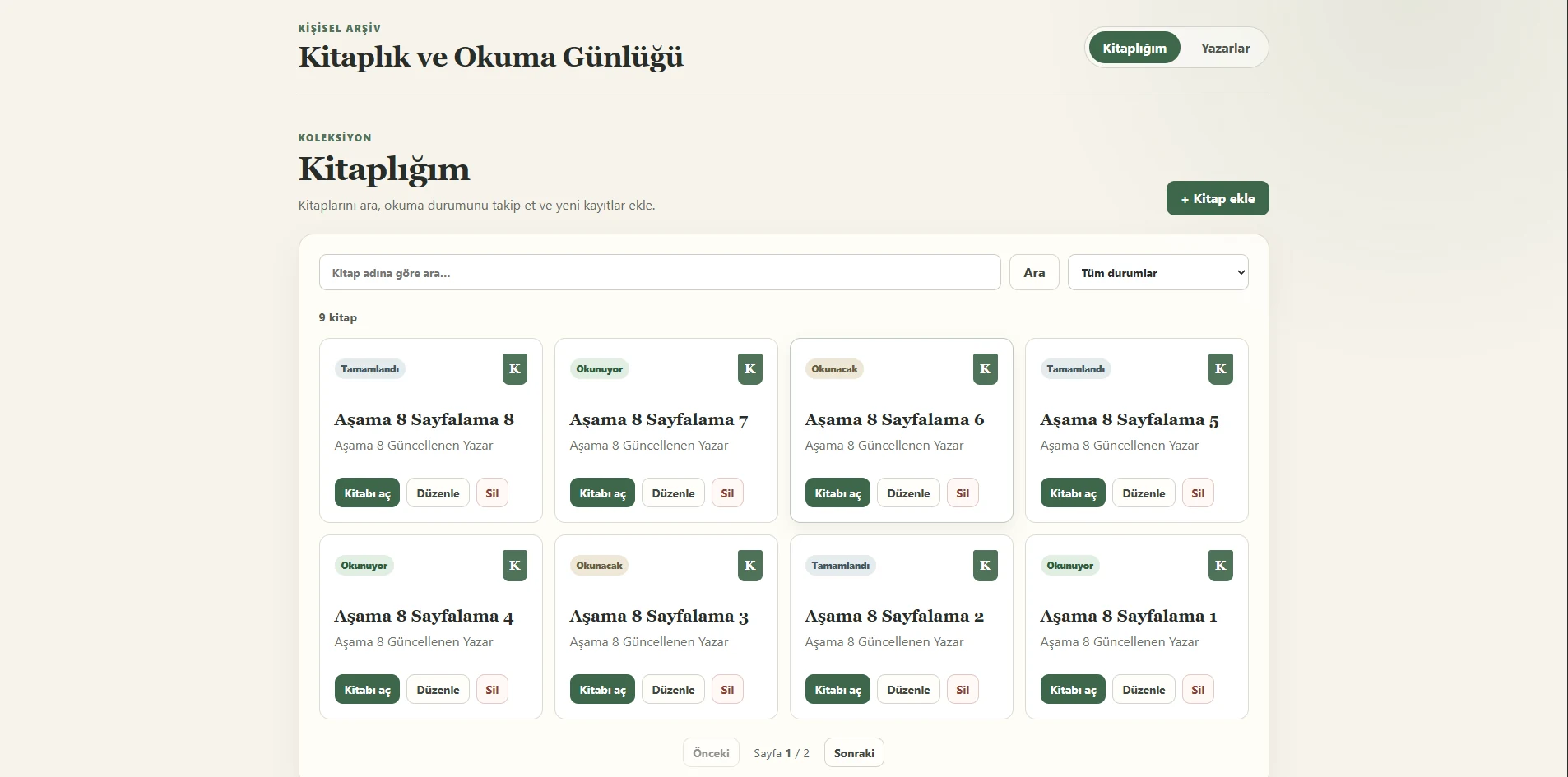Click the + Kitap ekle button
Image resolution: width=1568 pixels, height=777 pixels.
(1218, 198)
